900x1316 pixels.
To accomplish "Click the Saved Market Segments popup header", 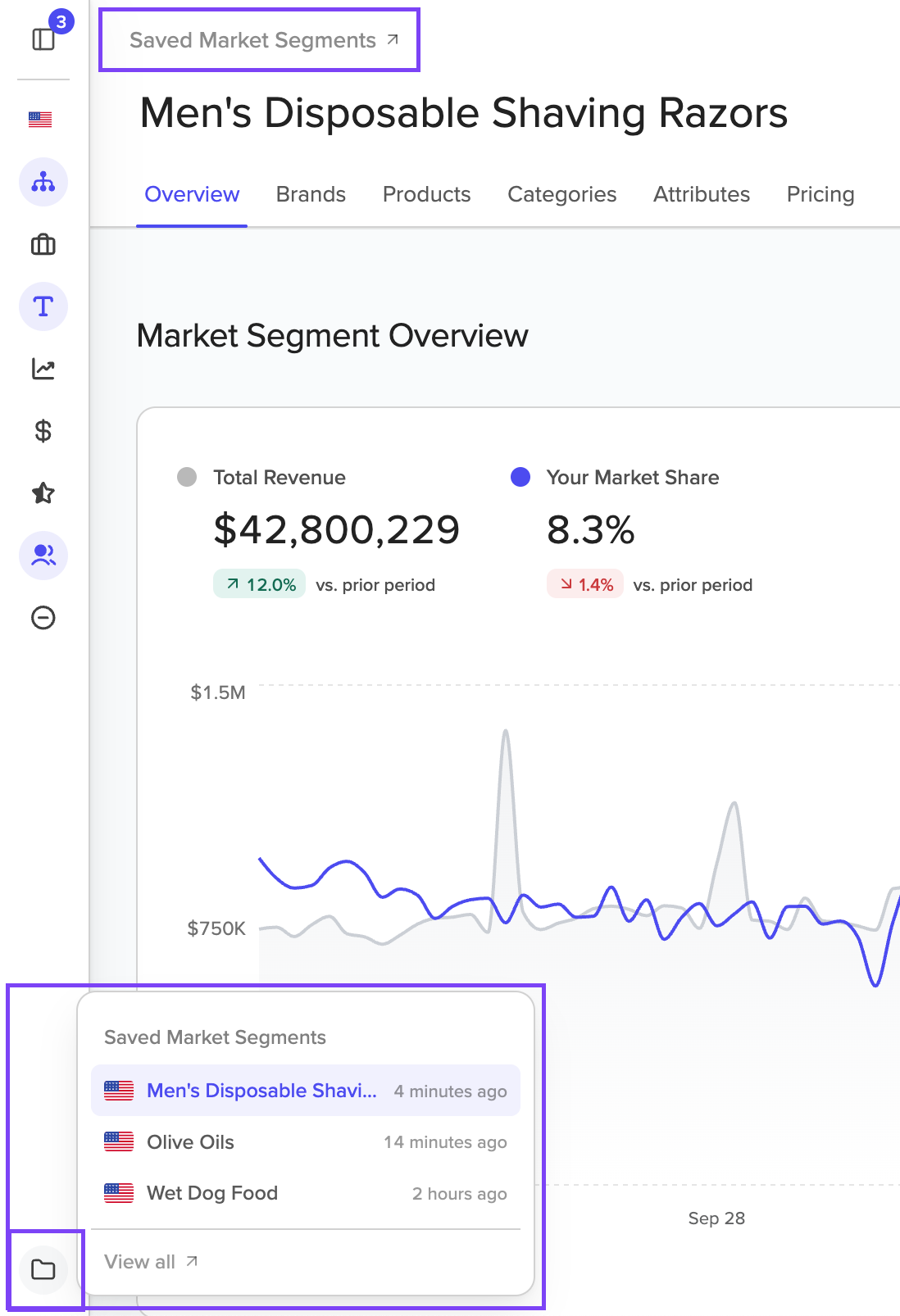I will point(215,1037).
